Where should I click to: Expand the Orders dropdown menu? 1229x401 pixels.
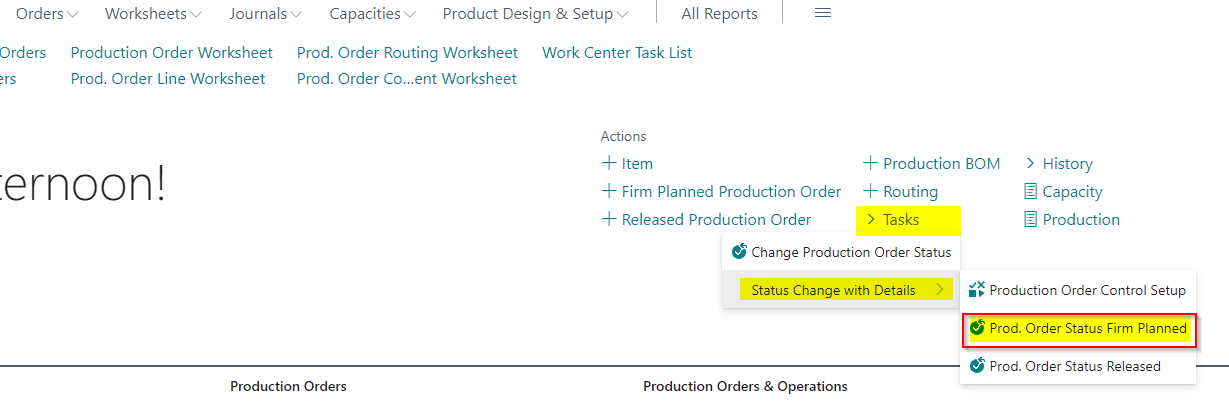[x=47, y=14]
